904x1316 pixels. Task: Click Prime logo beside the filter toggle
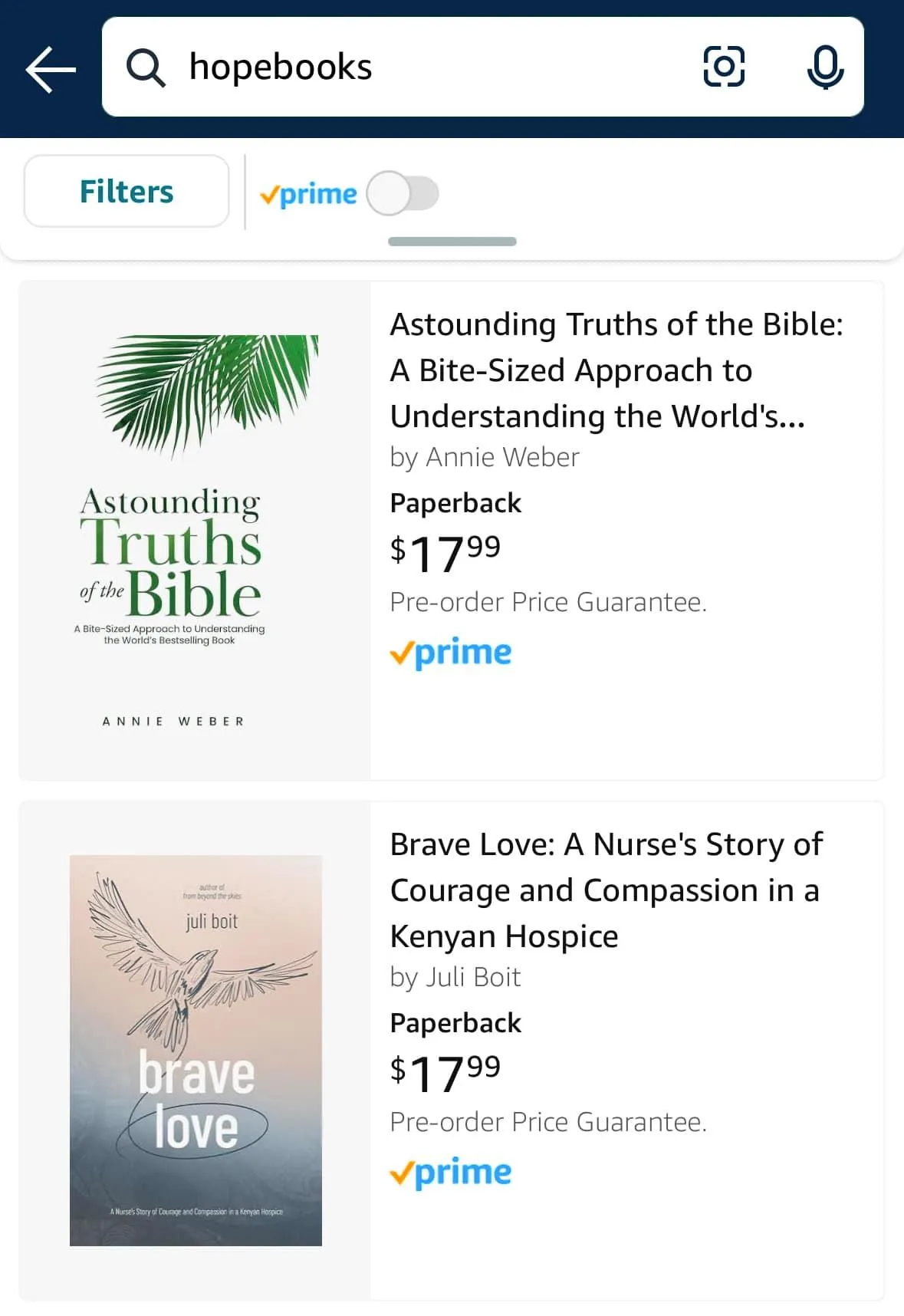coord(309,194)
